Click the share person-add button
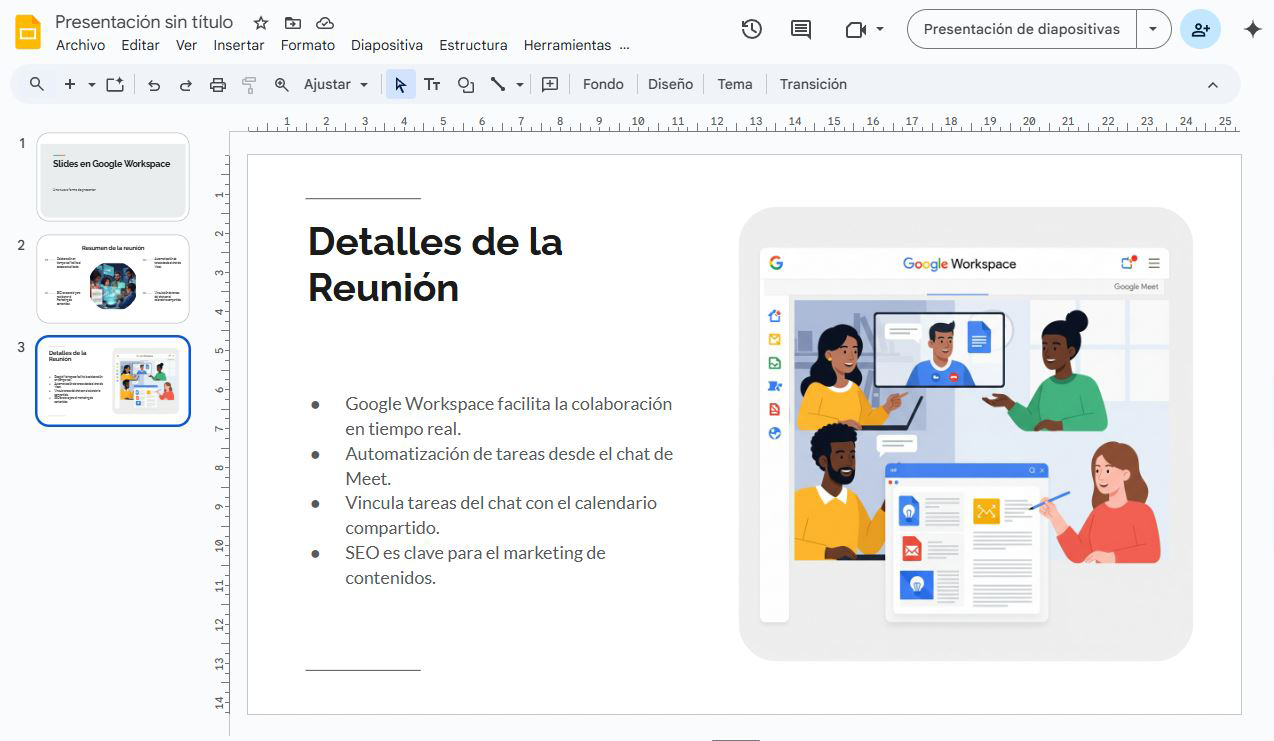Screen dimensions: 1274x741 [1200, 29]
